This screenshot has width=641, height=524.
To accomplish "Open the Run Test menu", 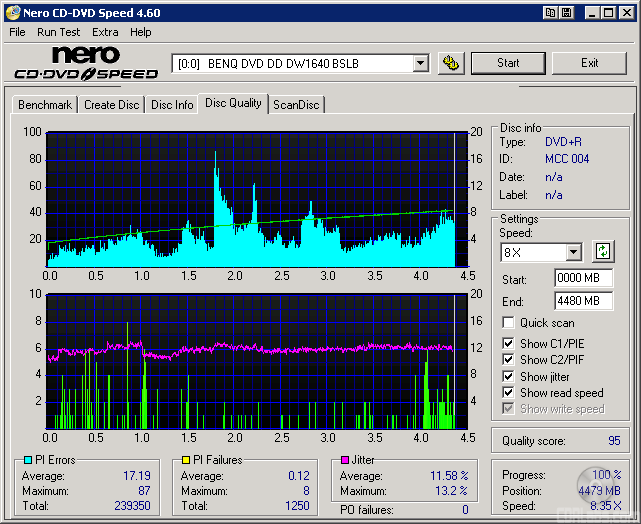I will [59, 32].
